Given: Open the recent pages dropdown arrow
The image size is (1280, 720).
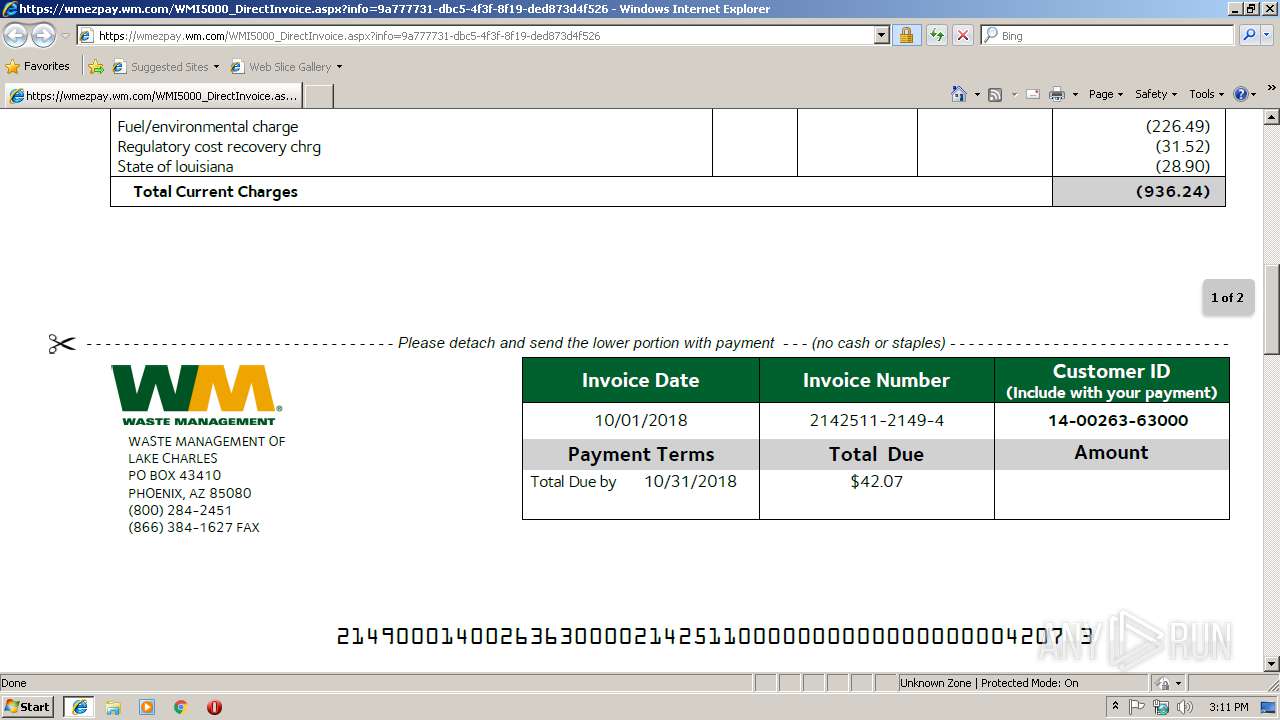Looking at the screenshot, I should tap(65, 36).
